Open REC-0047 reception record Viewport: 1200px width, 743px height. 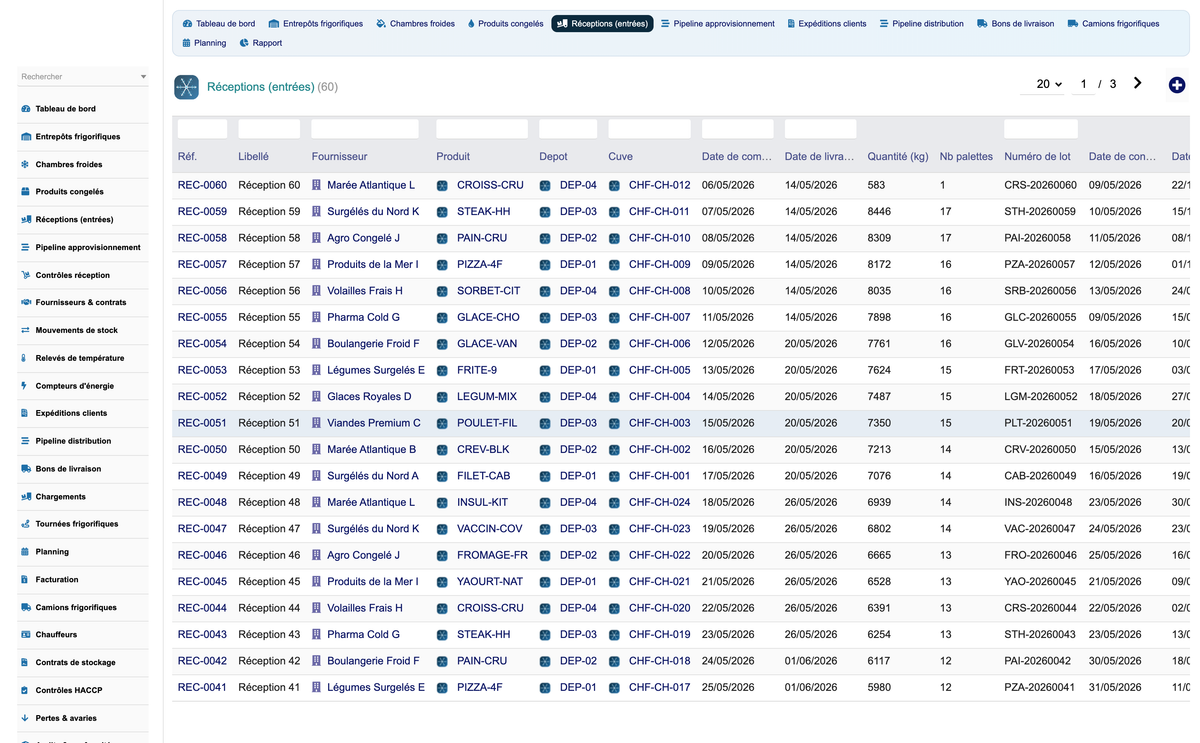(x=202, y=529)
